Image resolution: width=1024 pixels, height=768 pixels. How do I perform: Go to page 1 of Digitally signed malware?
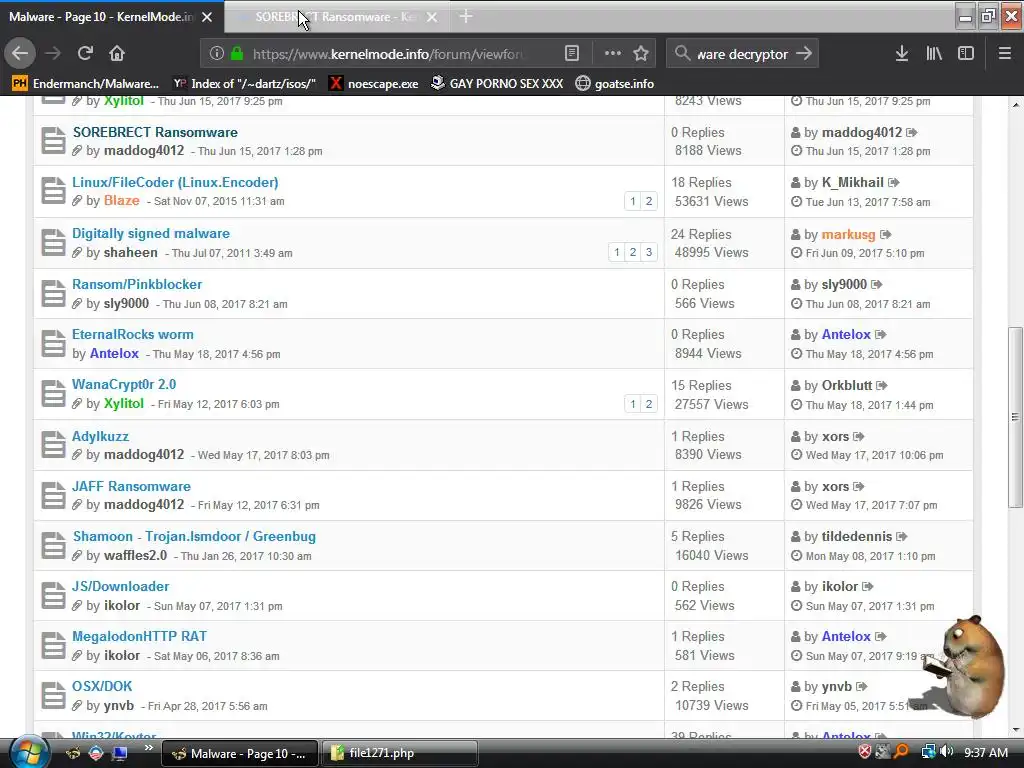[x=616, y=252]
